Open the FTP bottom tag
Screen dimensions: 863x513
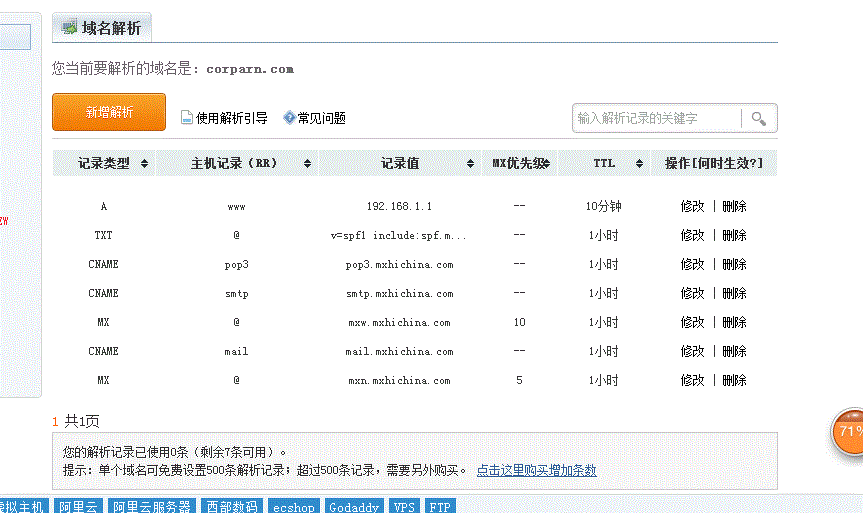[440, 506]
